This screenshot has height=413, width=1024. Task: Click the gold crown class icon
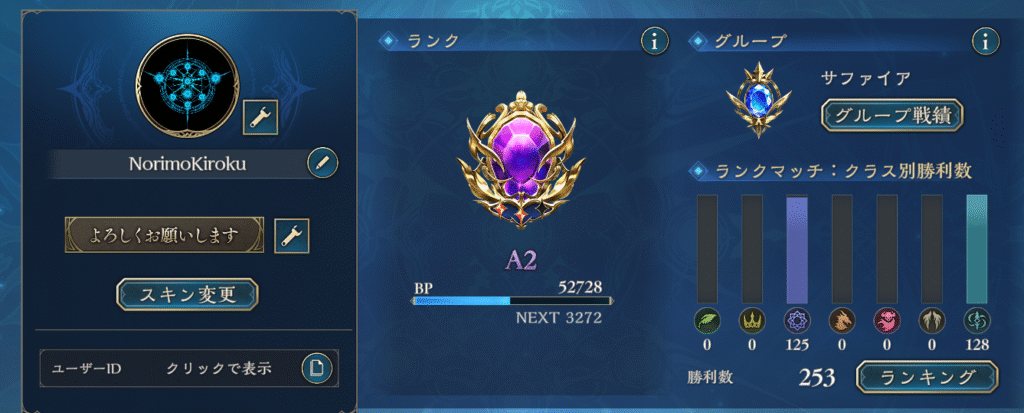(752, 322)
